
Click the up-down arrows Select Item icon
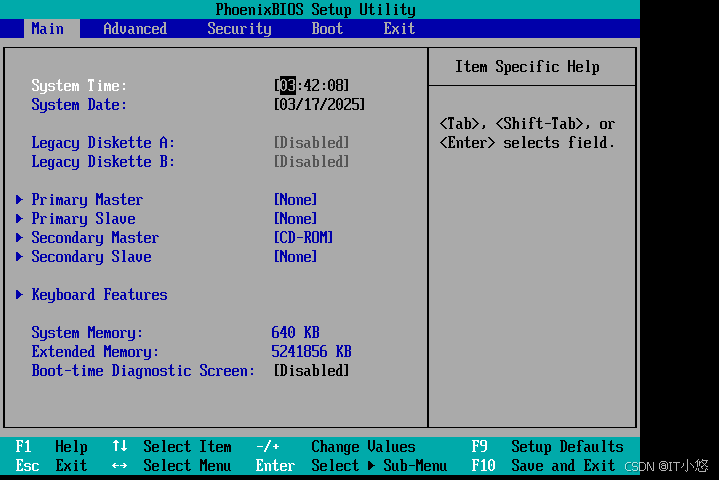click(120, 446)
